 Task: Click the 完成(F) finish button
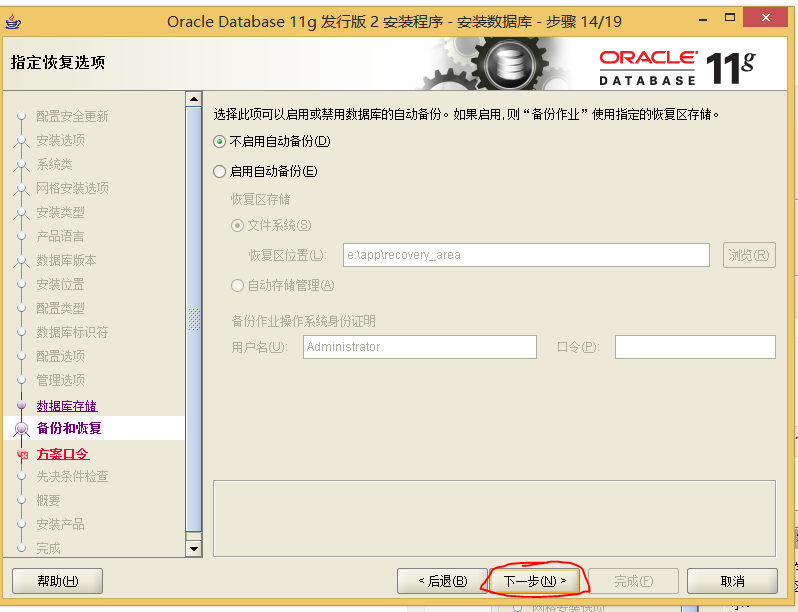(633, 581)
